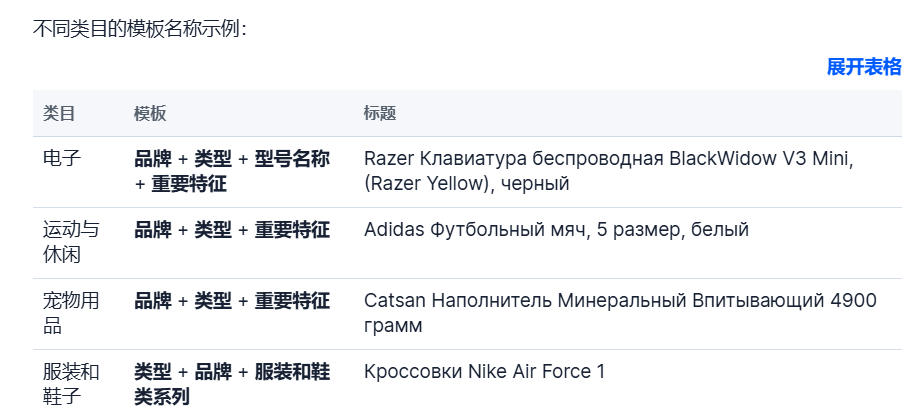The image size is (923, 416).
Task: Click the 运动与休闲 row template text
Action: click(232, 229)
